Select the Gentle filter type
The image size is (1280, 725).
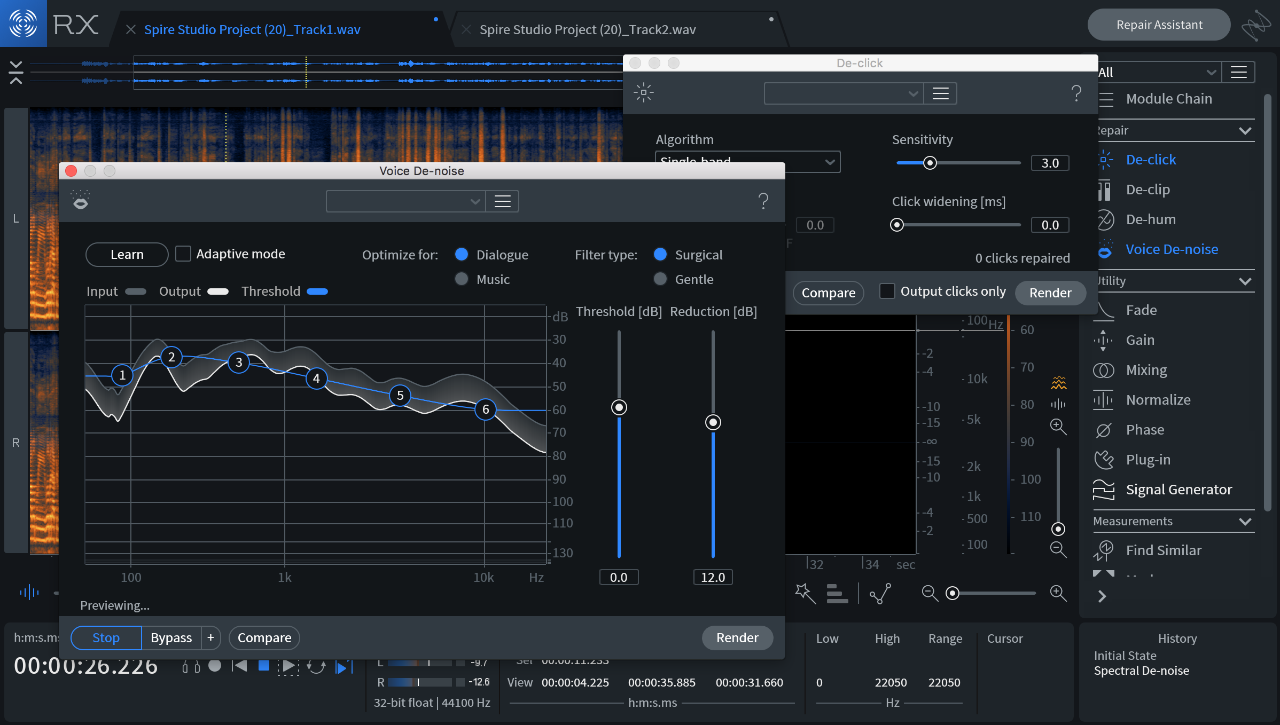pos(661,280)
